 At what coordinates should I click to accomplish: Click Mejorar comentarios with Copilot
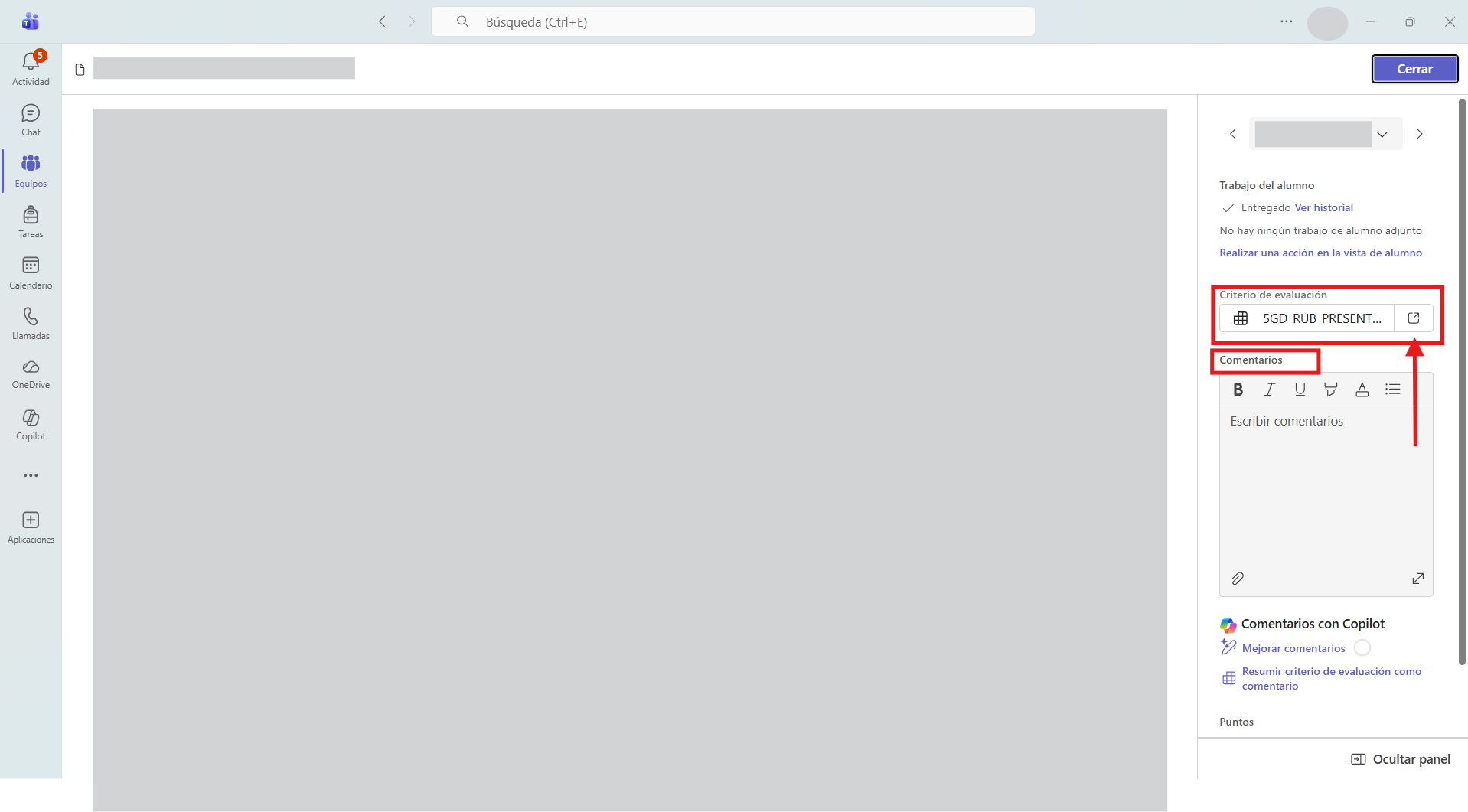coord(1293,648)
